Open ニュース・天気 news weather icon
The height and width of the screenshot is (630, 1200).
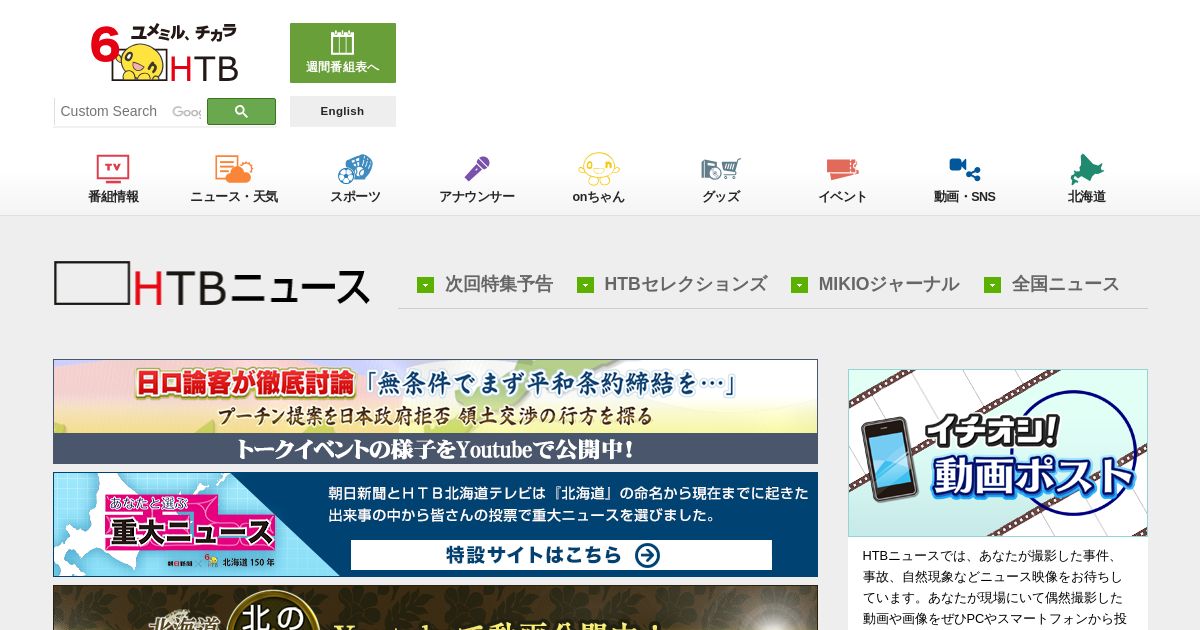(x=234, y=168)
